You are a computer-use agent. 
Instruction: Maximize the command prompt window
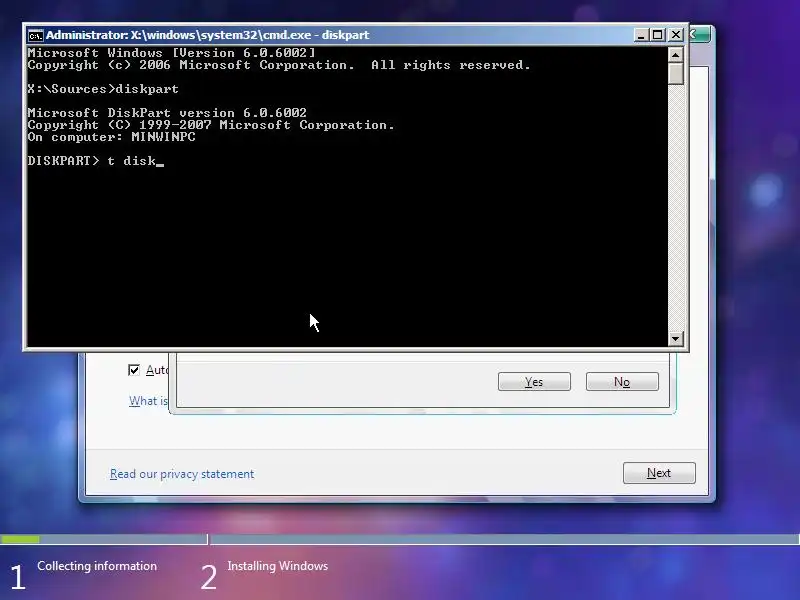pyautogui.click(x=658, y=35)
